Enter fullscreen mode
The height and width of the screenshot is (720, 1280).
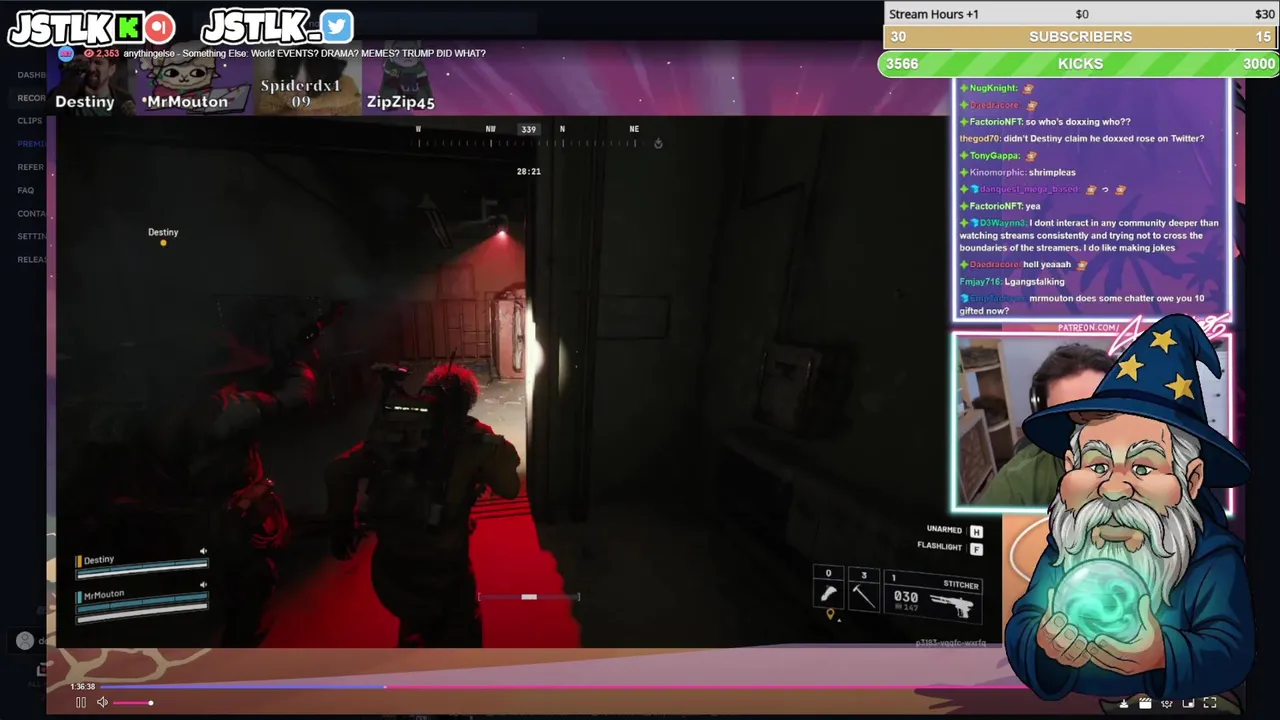[x=1209, y=703]
